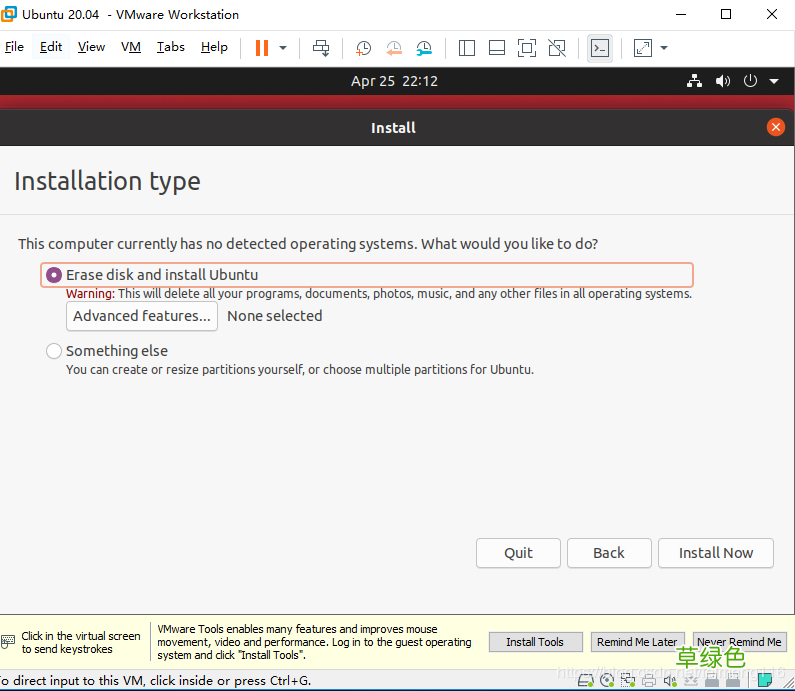Image resolution: width=795 pixels, height=691 pixels.
Task: Open the Tabs menu
Action: coord(170,47)
